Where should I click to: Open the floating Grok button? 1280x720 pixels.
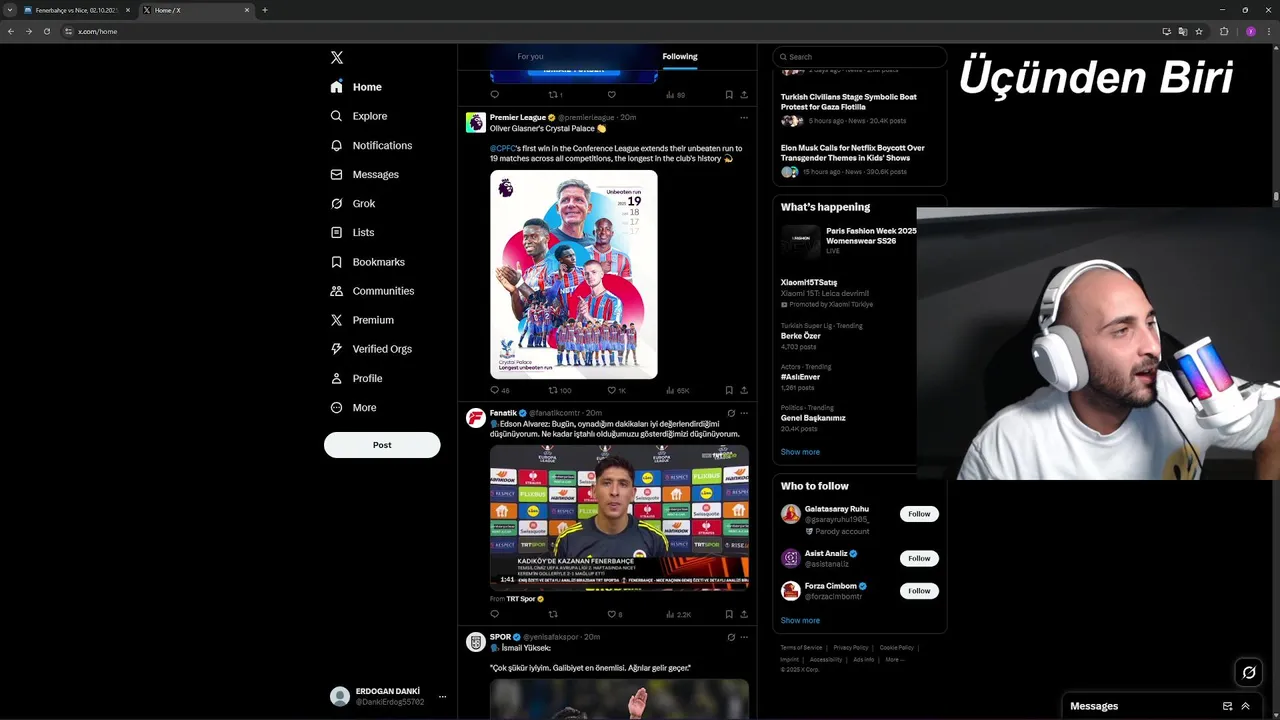[x=1249, y=673]
